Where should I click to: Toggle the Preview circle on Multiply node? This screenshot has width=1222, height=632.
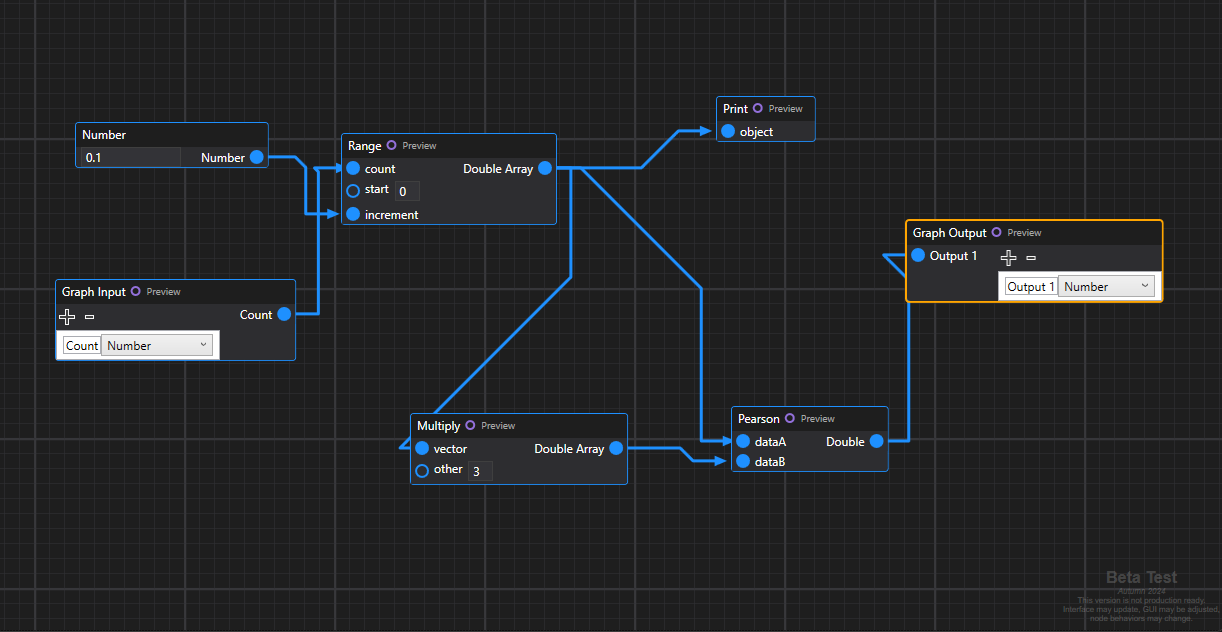(471, 425)
